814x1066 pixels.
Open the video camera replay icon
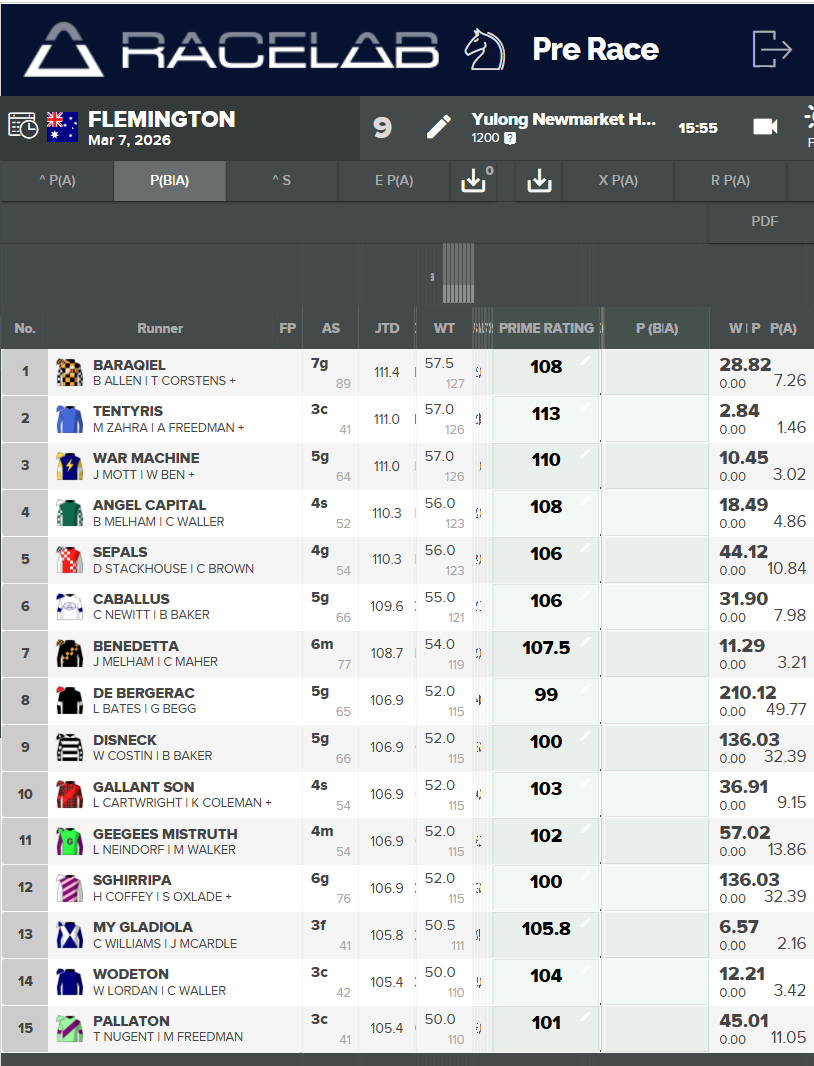pos(765,127)
